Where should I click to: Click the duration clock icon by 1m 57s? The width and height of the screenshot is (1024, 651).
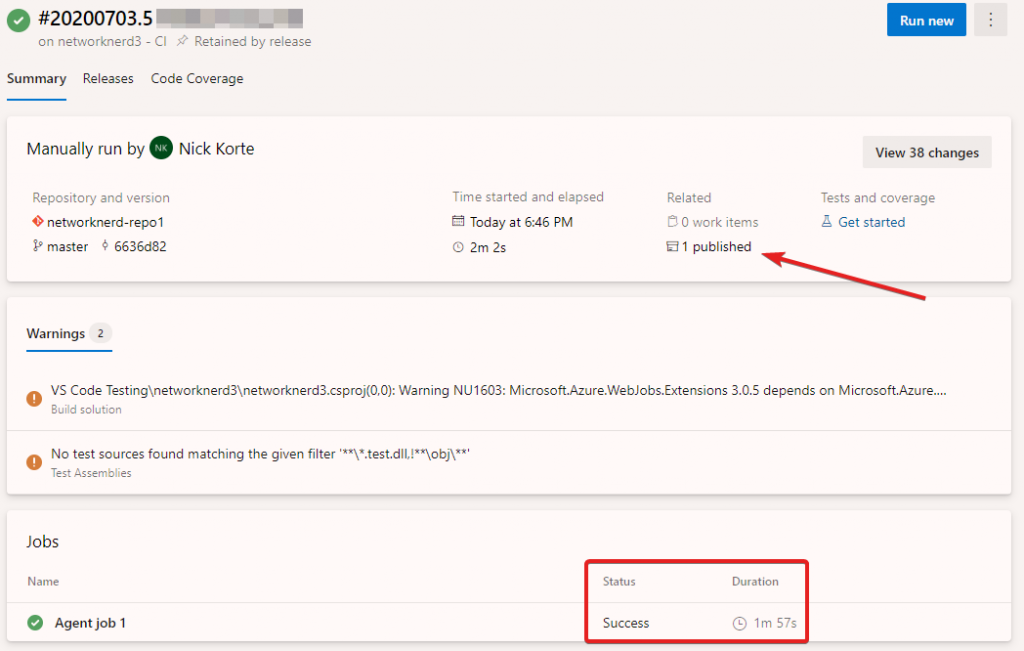click(x=739, y=623)
